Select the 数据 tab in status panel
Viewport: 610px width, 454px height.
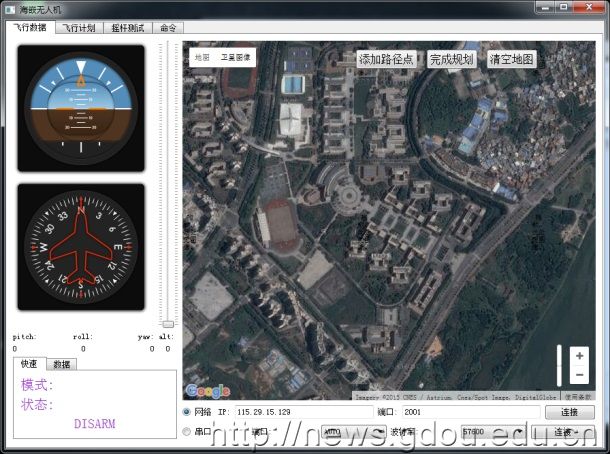coord(61,364)
